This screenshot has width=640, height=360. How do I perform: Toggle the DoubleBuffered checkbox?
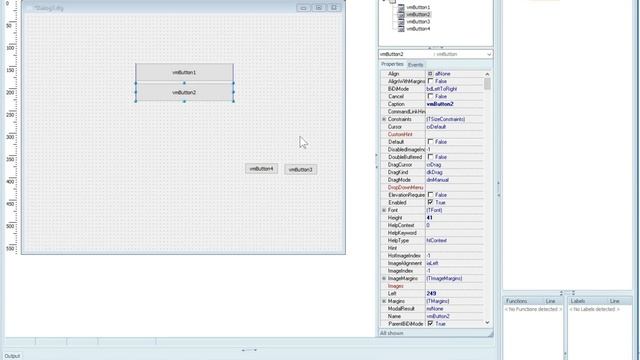(430, 157)
